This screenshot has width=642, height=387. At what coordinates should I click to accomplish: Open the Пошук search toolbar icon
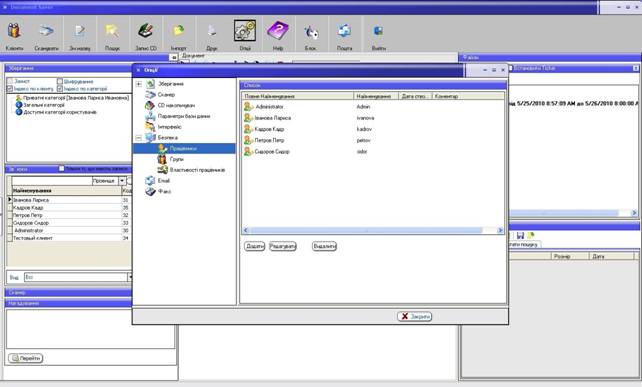(x=112, y=32)
